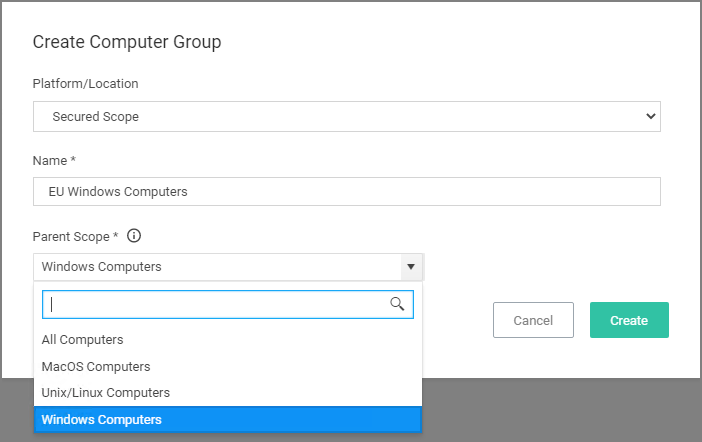Viewport: 702px width, 442px height.
Task: Click into the parent scope search input
Action: (x=215, y=304)
